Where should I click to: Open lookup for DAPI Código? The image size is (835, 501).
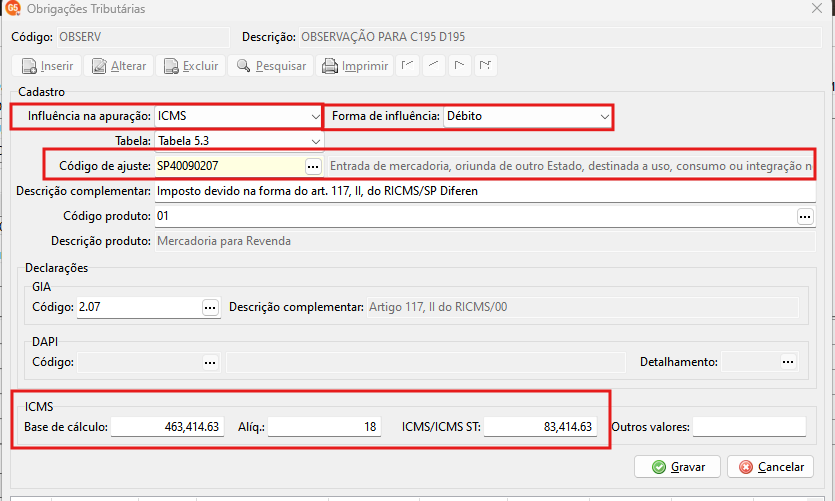coord(210,363)
